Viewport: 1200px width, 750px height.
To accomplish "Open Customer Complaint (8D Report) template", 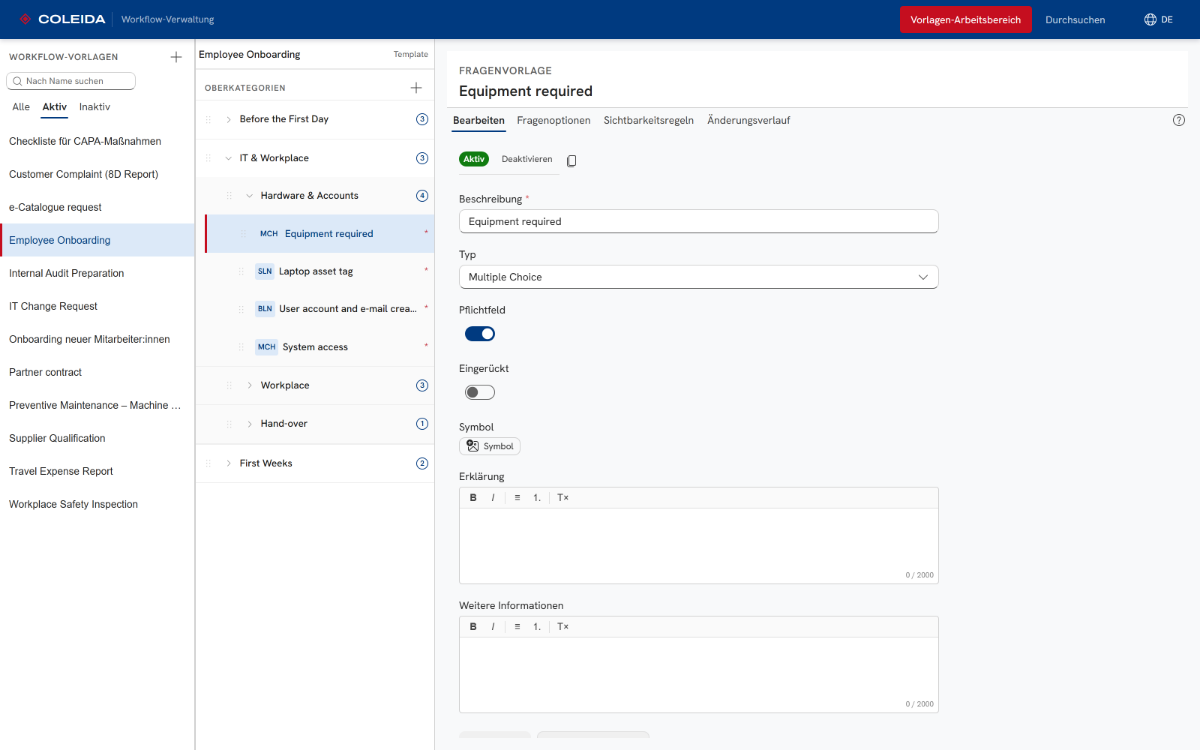I will pyautogui.click(x=97, y=174).
